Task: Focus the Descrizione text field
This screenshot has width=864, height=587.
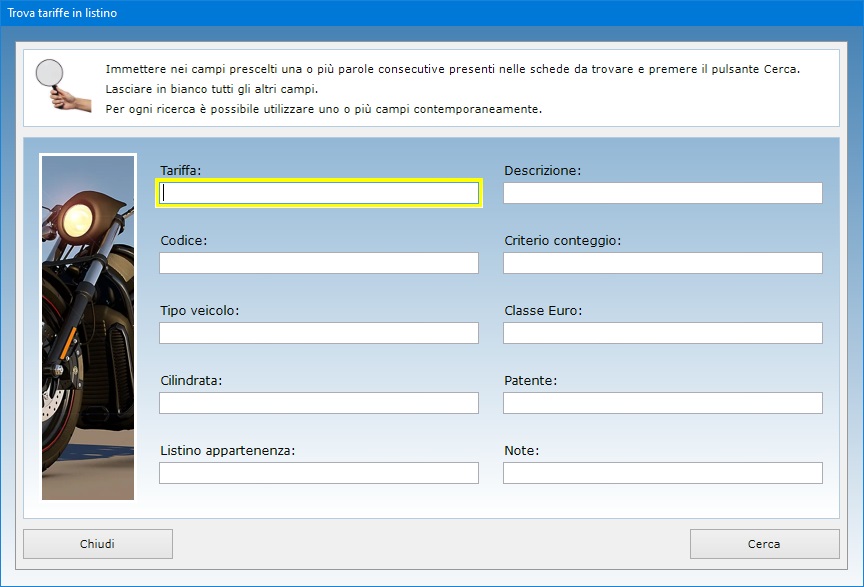Action: point(663,193)
